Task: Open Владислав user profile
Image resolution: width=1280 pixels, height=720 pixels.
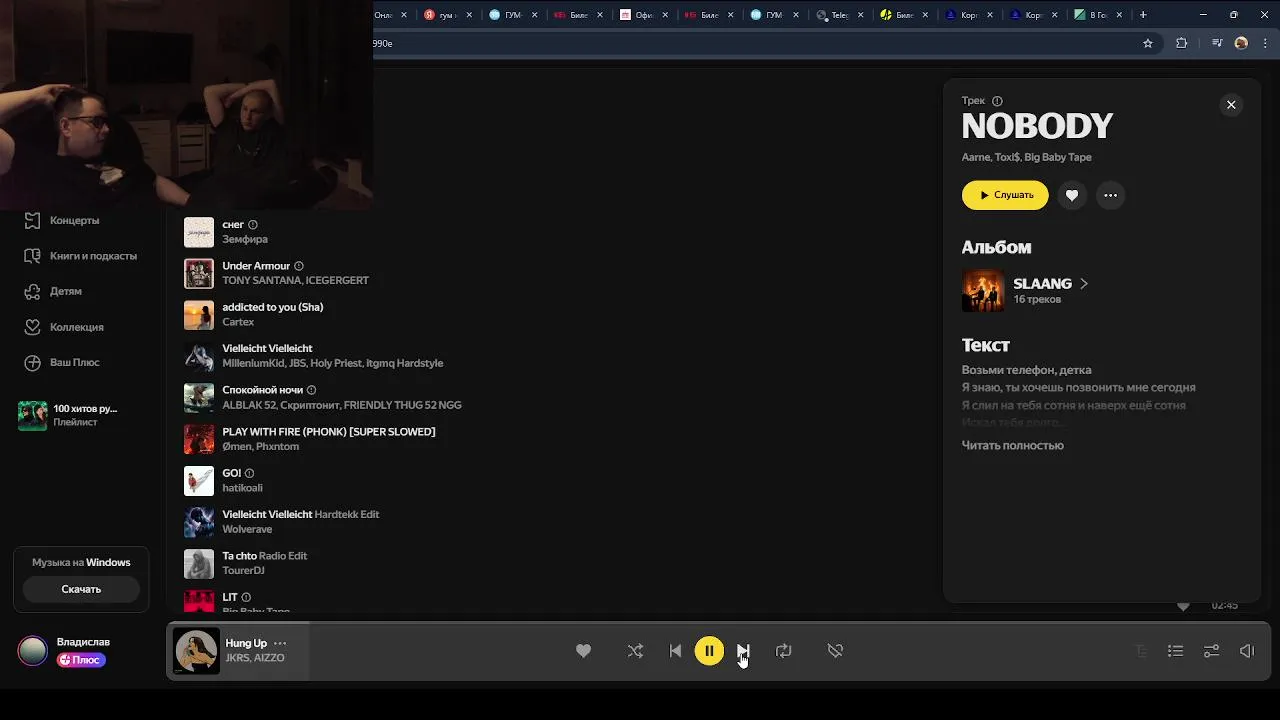Action: [x=83, y=642]
